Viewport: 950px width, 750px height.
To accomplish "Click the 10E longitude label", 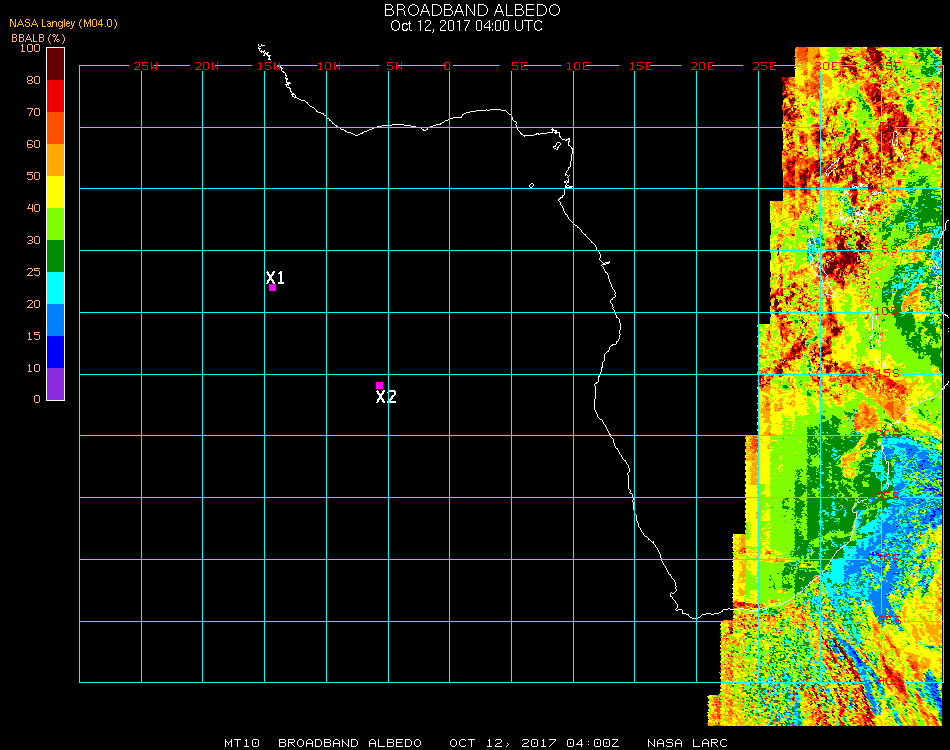I will point(577,66).
